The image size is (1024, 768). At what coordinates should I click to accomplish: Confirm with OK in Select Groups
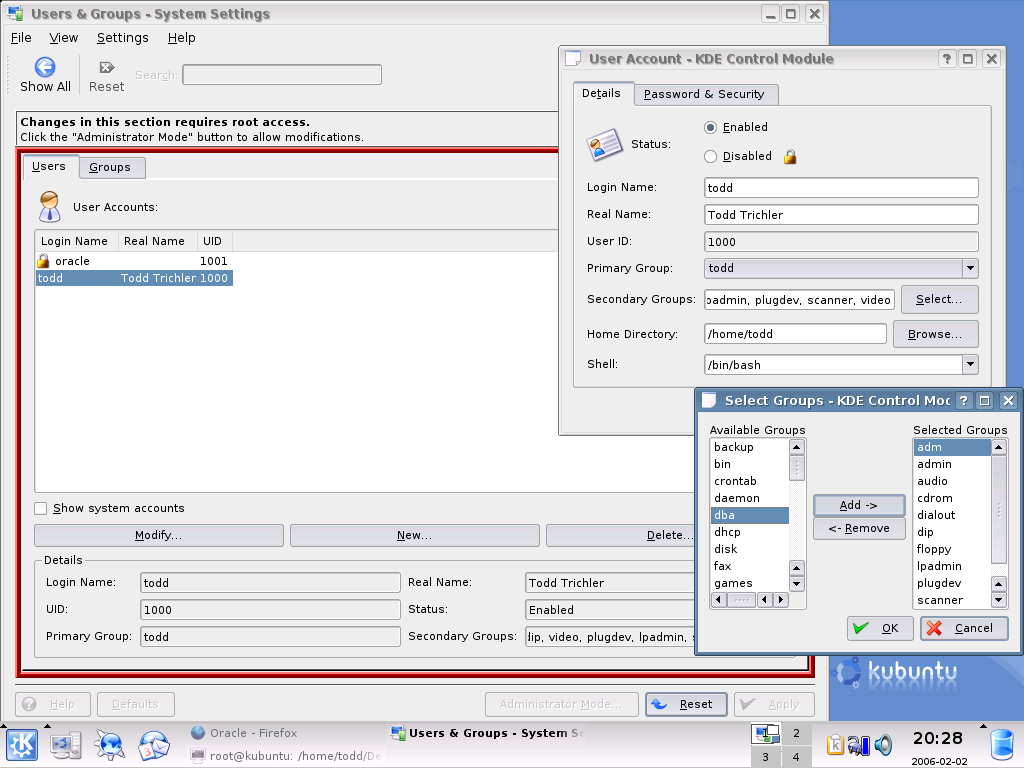(880, 628)
